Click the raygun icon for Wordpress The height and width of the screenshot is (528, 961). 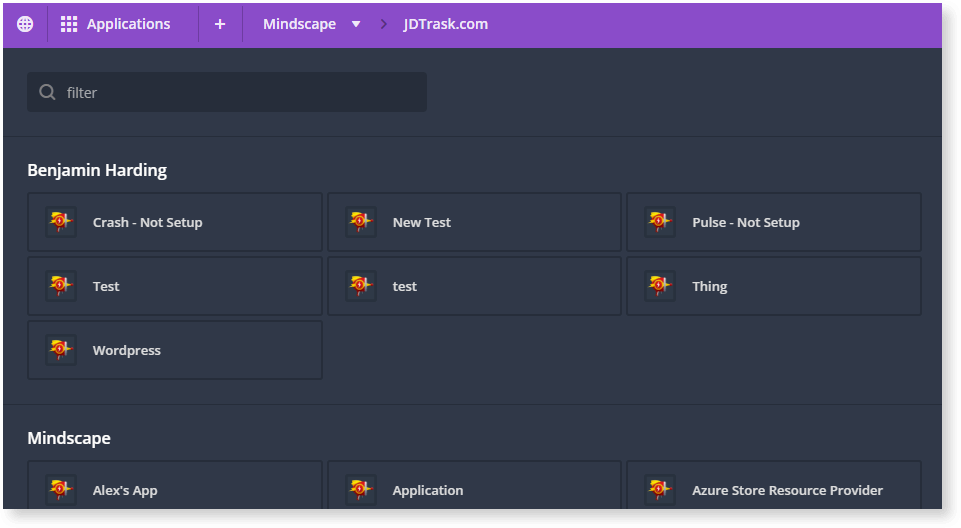tap(61, 350)
